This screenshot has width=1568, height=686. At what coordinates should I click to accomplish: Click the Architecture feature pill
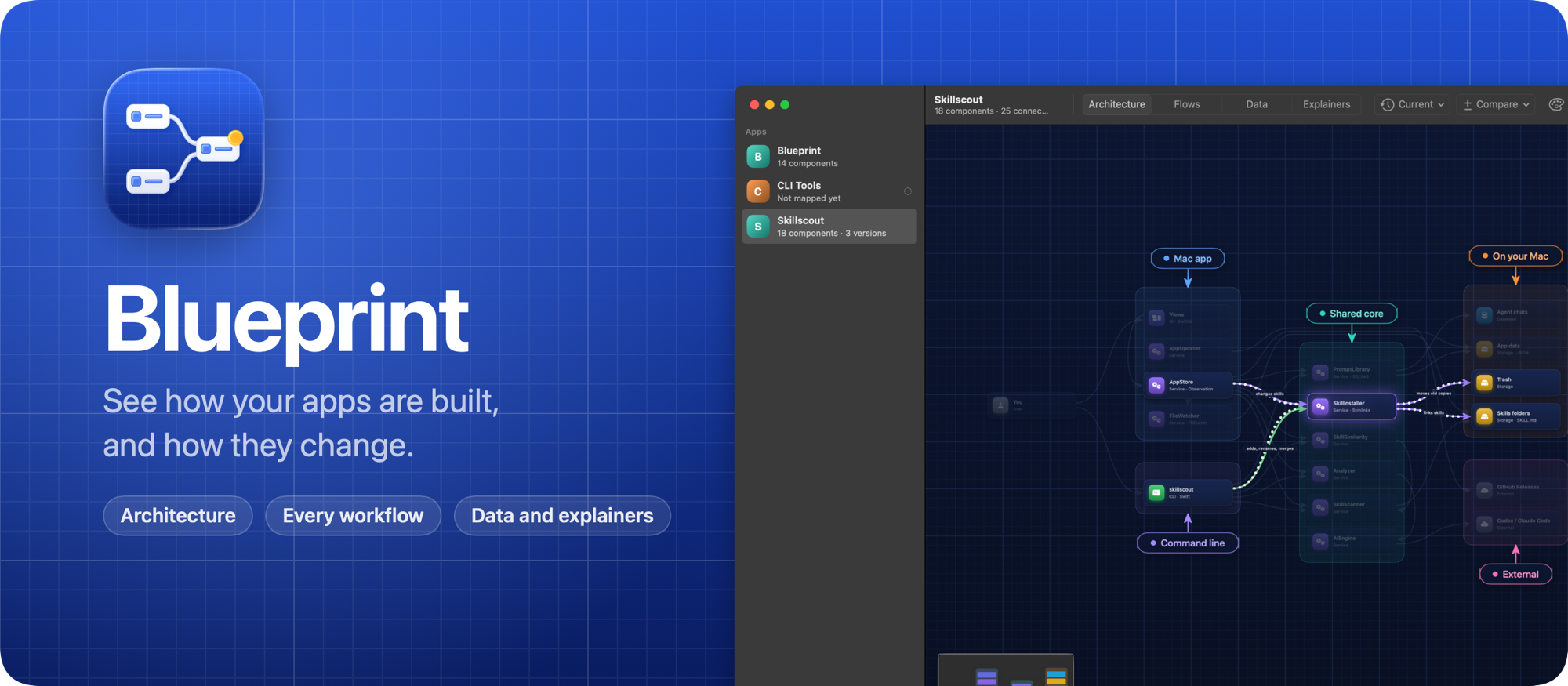(x=178, y=516)
